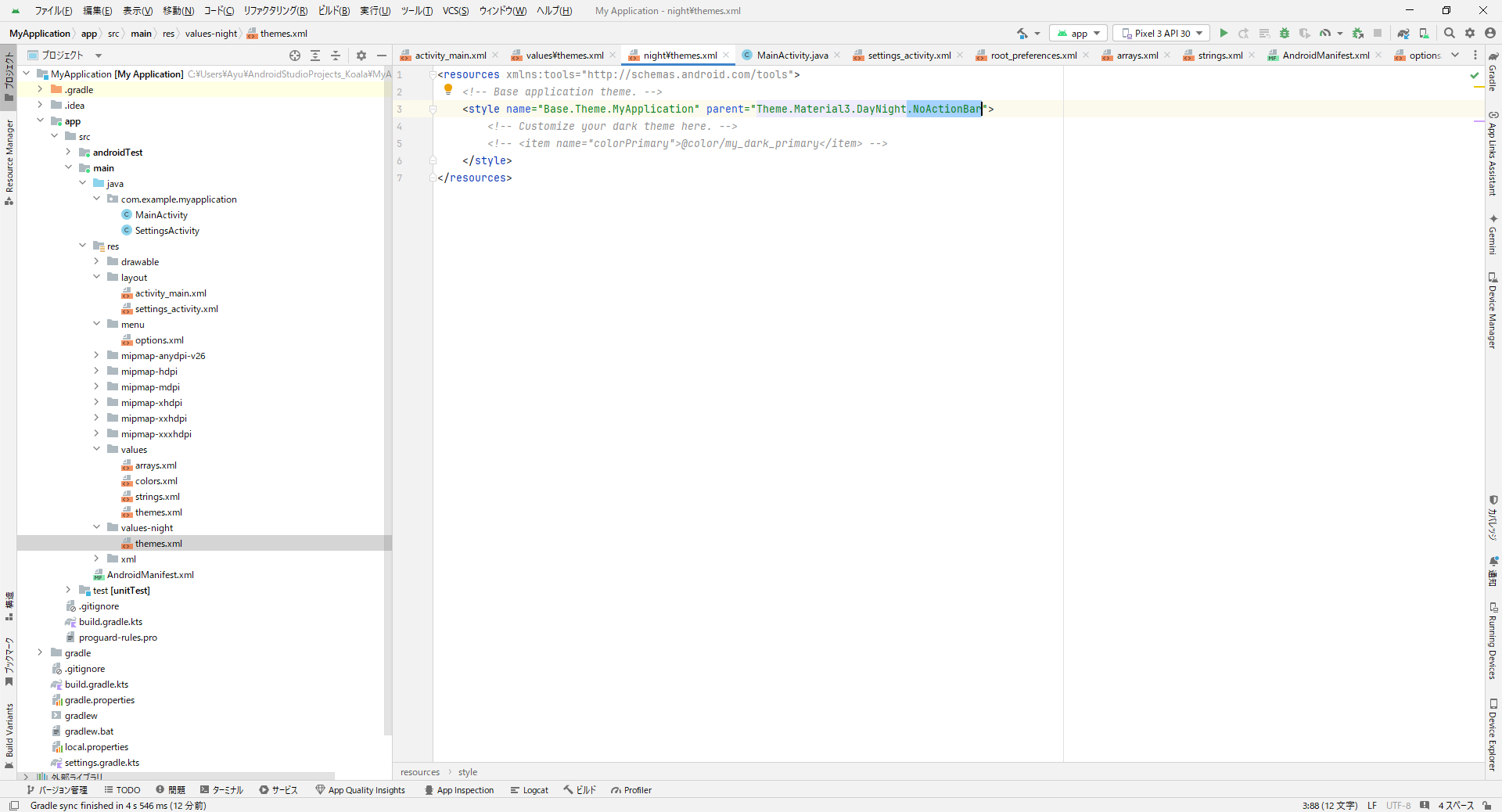Click the Build hammer icon in toolbar
The height and width of the screenshot is (812, 1502).
tap(1022, 33)
